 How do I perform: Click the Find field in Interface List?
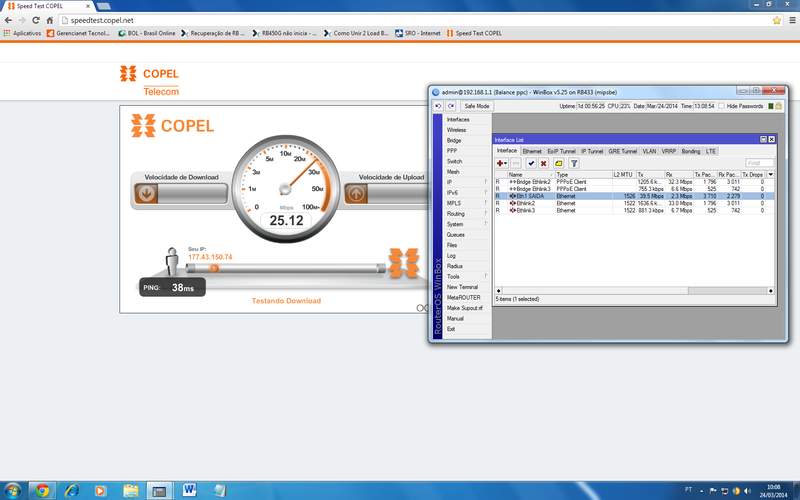(759, 163)
